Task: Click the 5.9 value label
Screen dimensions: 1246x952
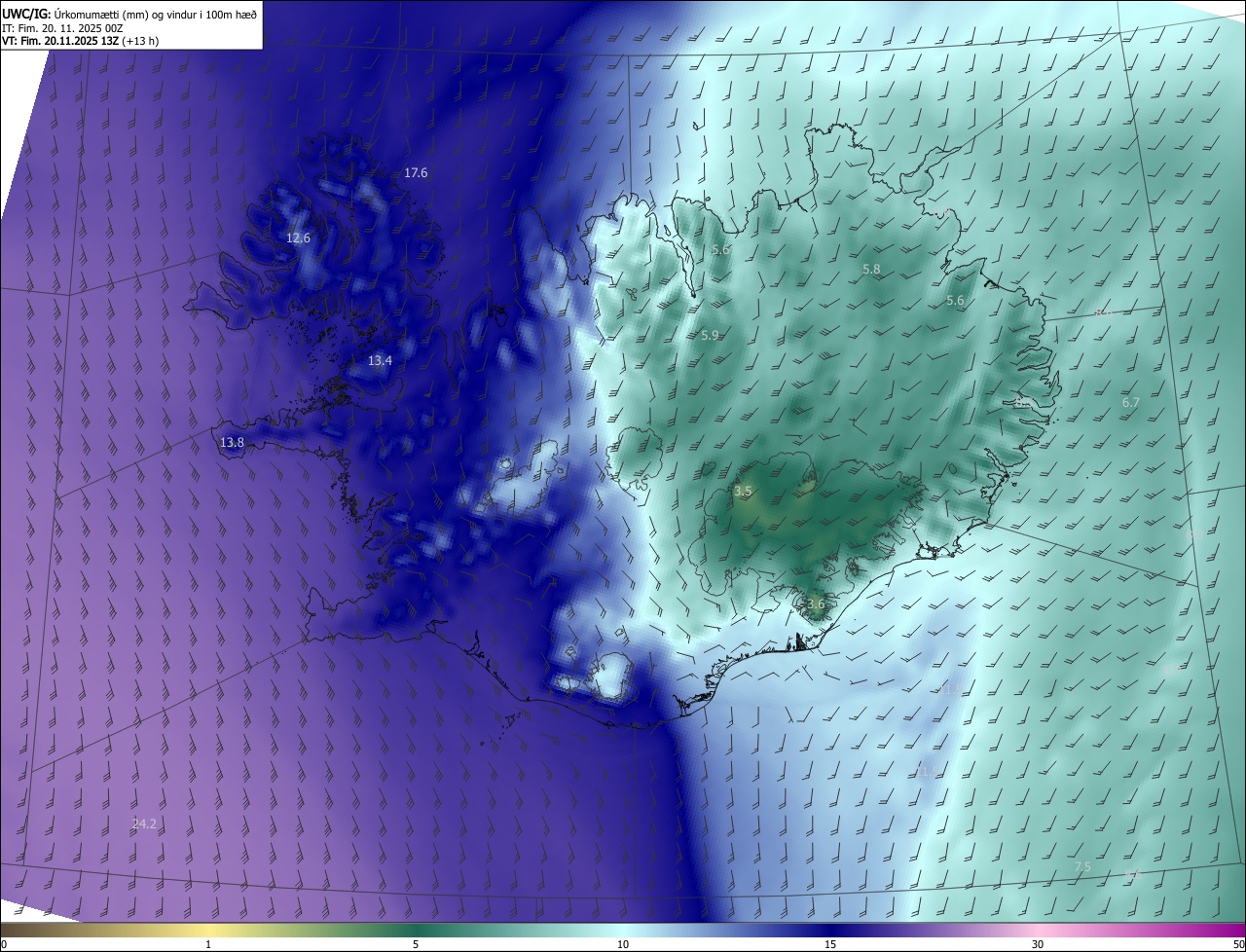Action: tap(710, 336)
